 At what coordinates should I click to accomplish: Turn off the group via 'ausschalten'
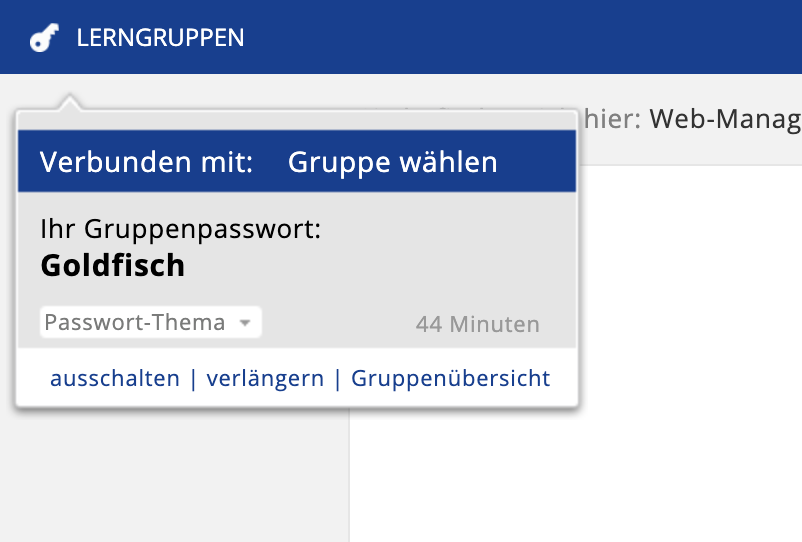115,378
